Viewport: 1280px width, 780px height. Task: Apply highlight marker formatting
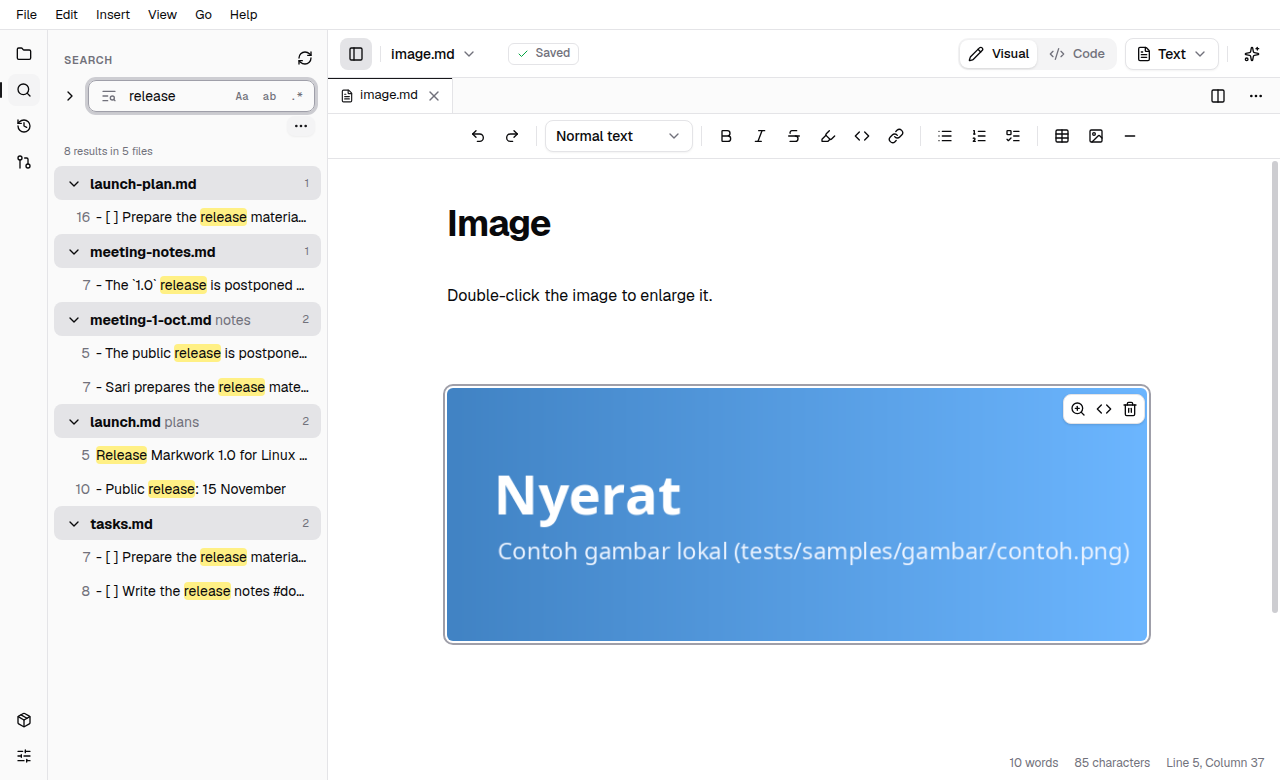coord(828,136)
